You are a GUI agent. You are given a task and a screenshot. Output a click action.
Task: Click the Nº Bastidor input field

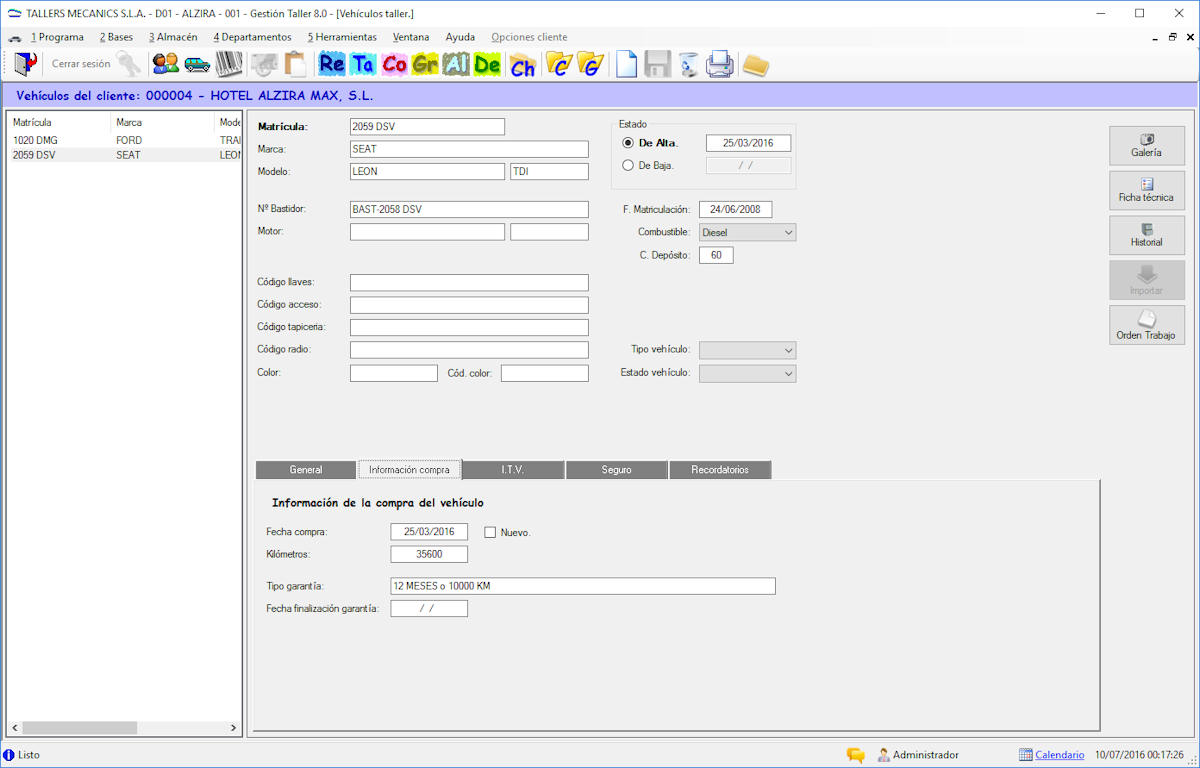pyautogui.click(x=469, y=209)
